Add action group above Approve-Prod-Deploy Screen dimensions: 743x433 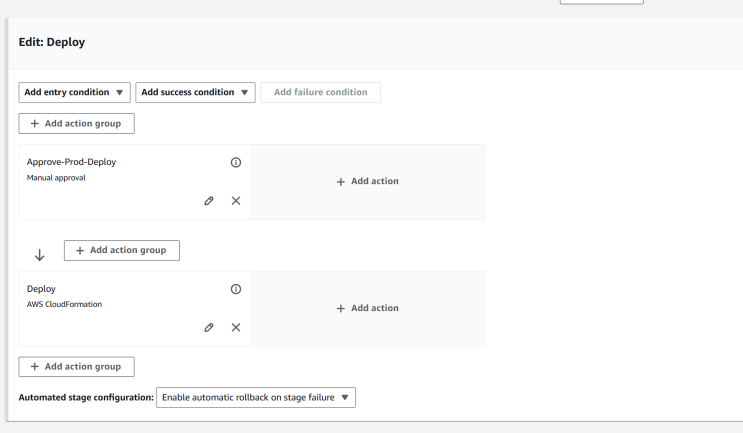pyautogui.click(x=76, y=124)
